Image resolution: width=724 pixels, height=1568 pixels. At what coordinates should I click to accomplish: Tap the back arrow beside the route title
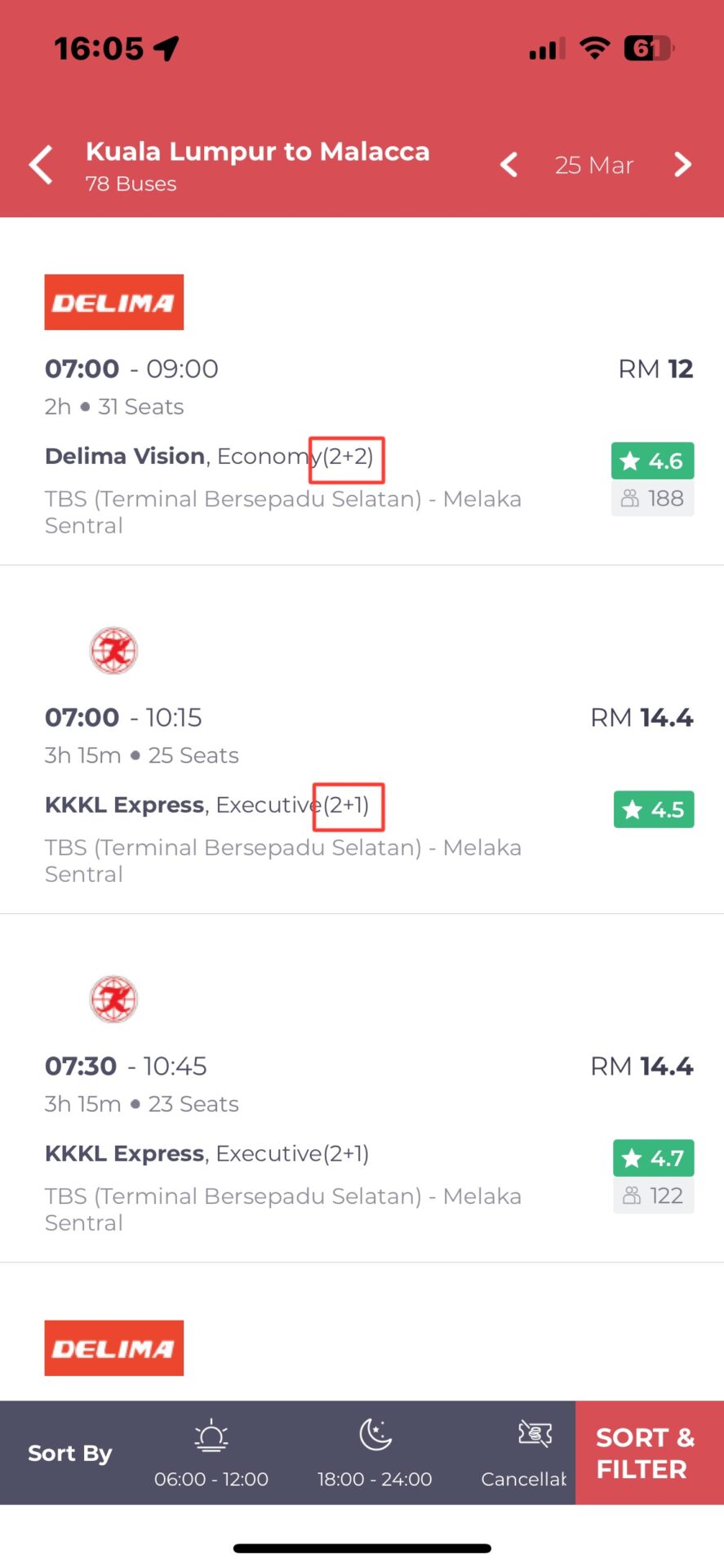[42, 165]
